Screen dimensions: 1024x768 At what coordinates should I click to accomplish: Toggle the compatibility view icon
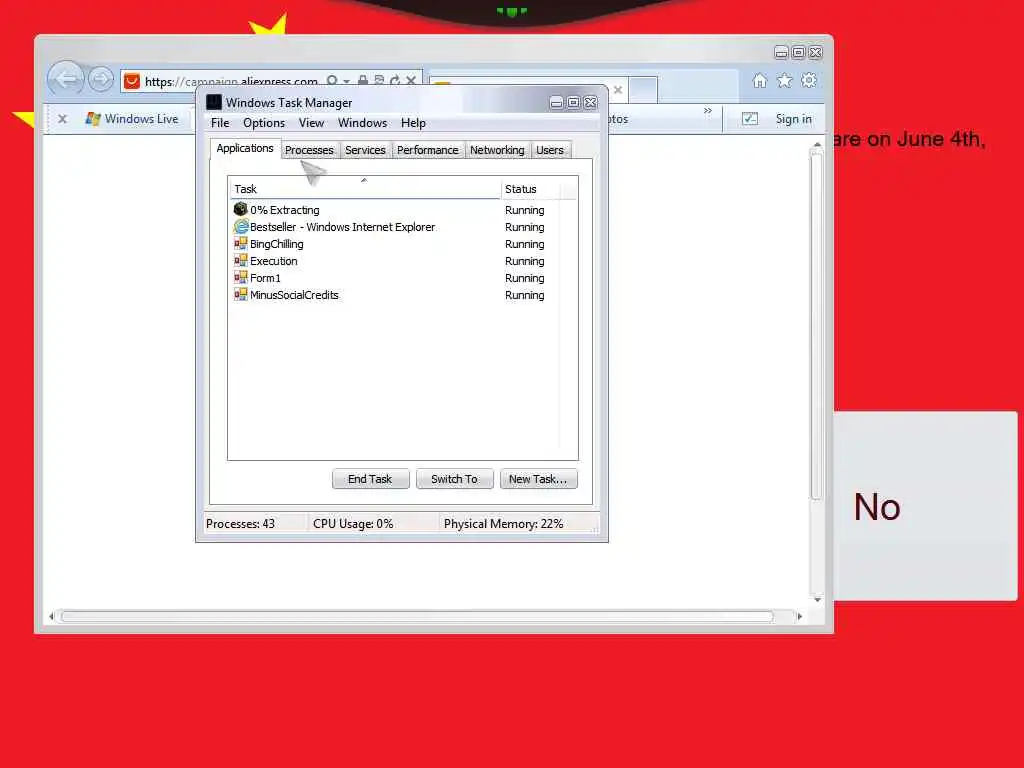[x=379, y=80]
